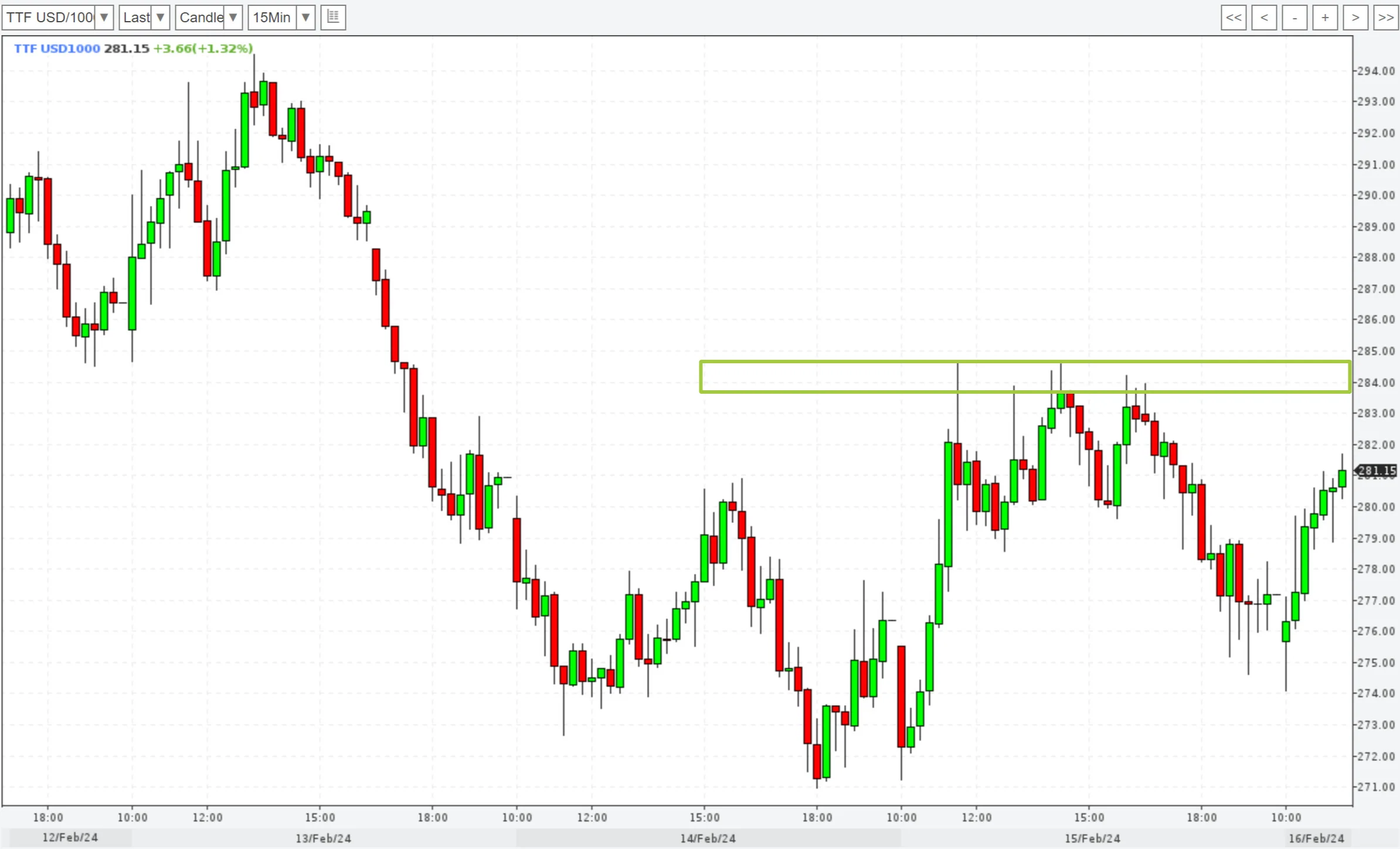Screen dimensions: 1400x849
Task: Click the 290.00 price axis label
Action: tap(1376, 195)
